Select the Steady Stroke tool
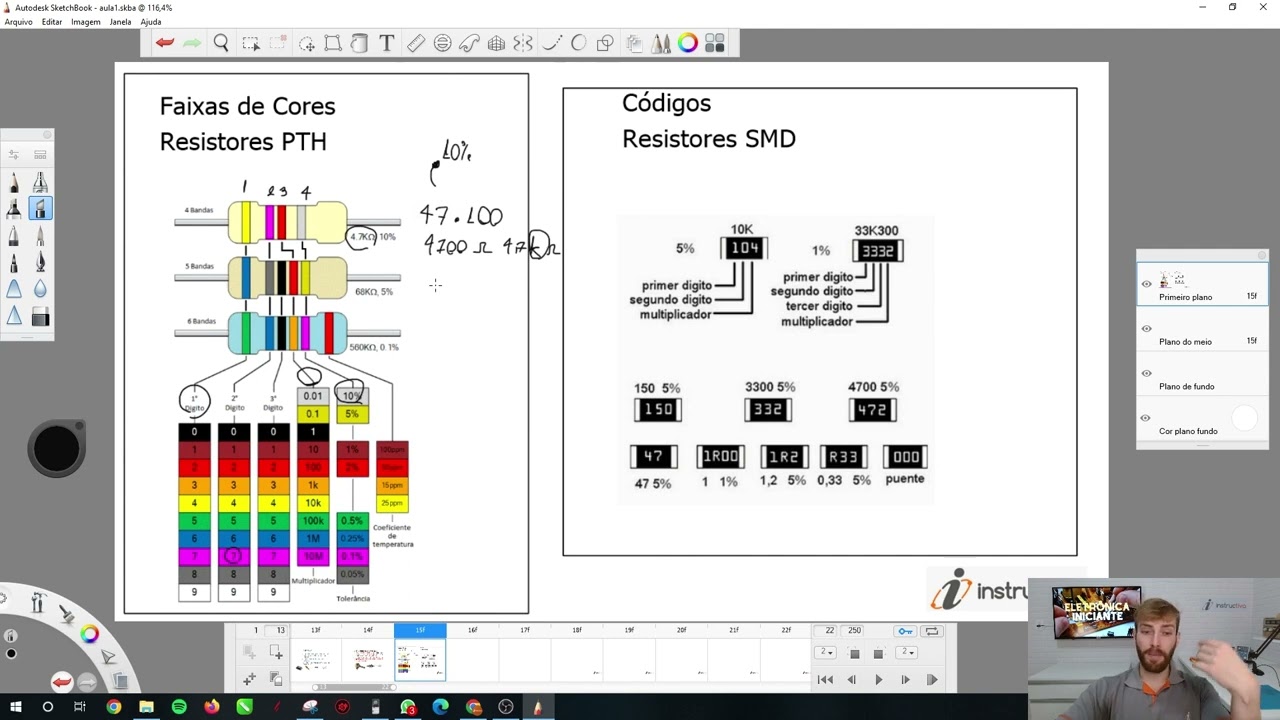The image size is (1280, 720). coord(552,43)
